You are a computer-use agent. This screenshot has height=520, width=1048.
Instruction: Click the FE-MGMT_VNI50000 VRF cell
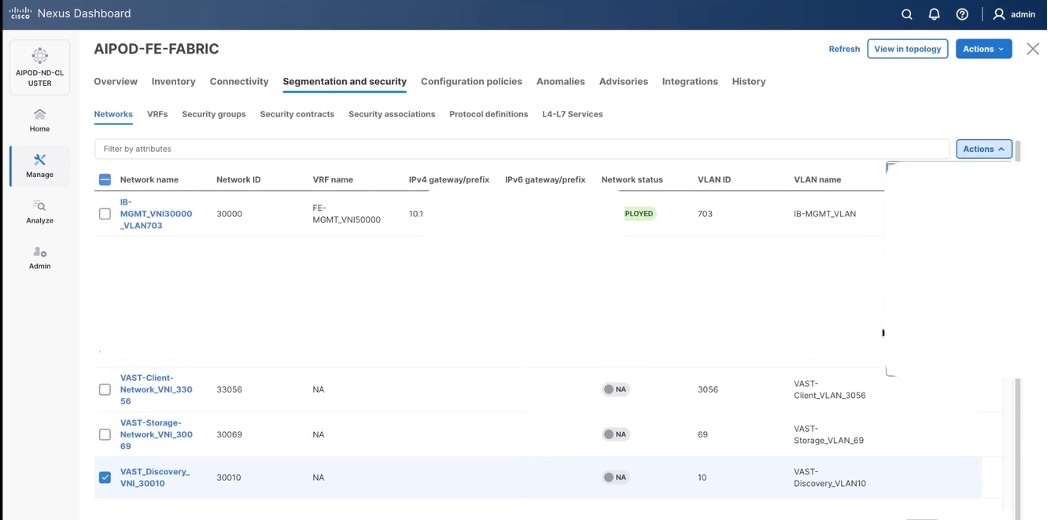[x=347, y=214]
